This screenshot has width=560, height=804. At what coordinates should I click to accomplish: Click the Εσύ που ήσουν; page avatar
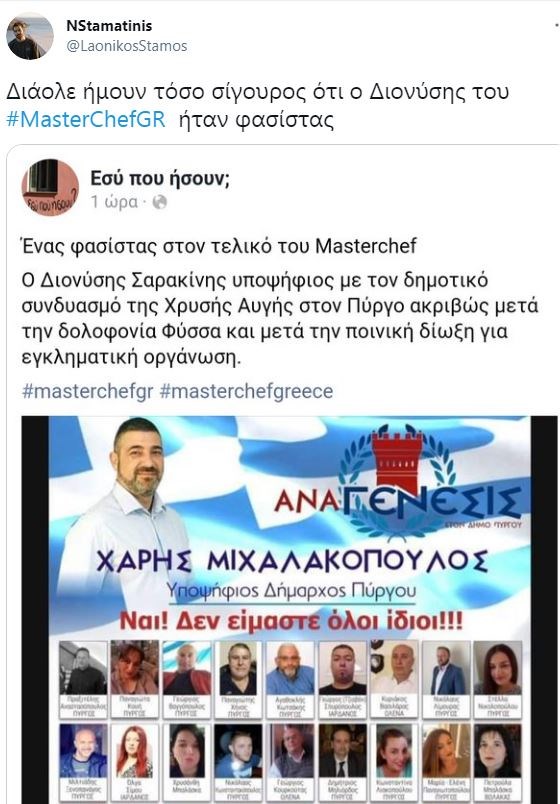[50, 187]
